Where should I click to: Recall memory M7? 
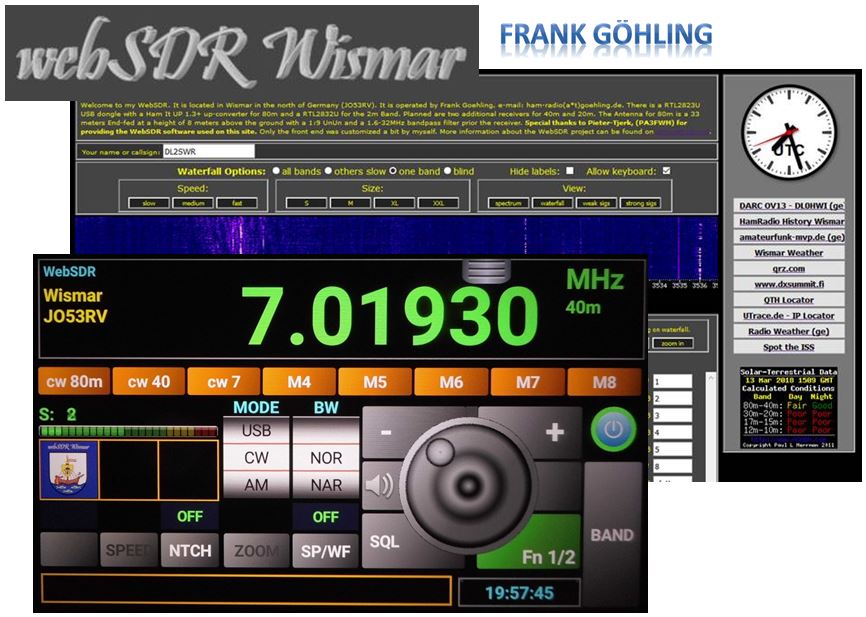527,382
